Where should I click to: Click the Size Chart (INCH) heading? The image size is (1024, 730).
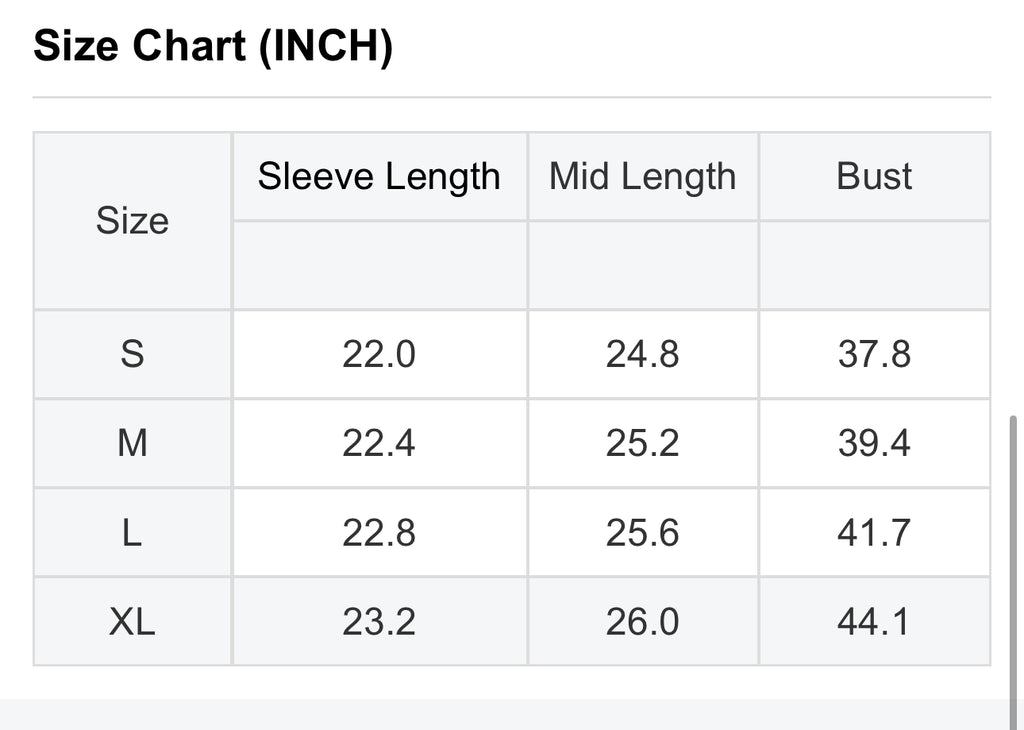(x=213, y=46)
